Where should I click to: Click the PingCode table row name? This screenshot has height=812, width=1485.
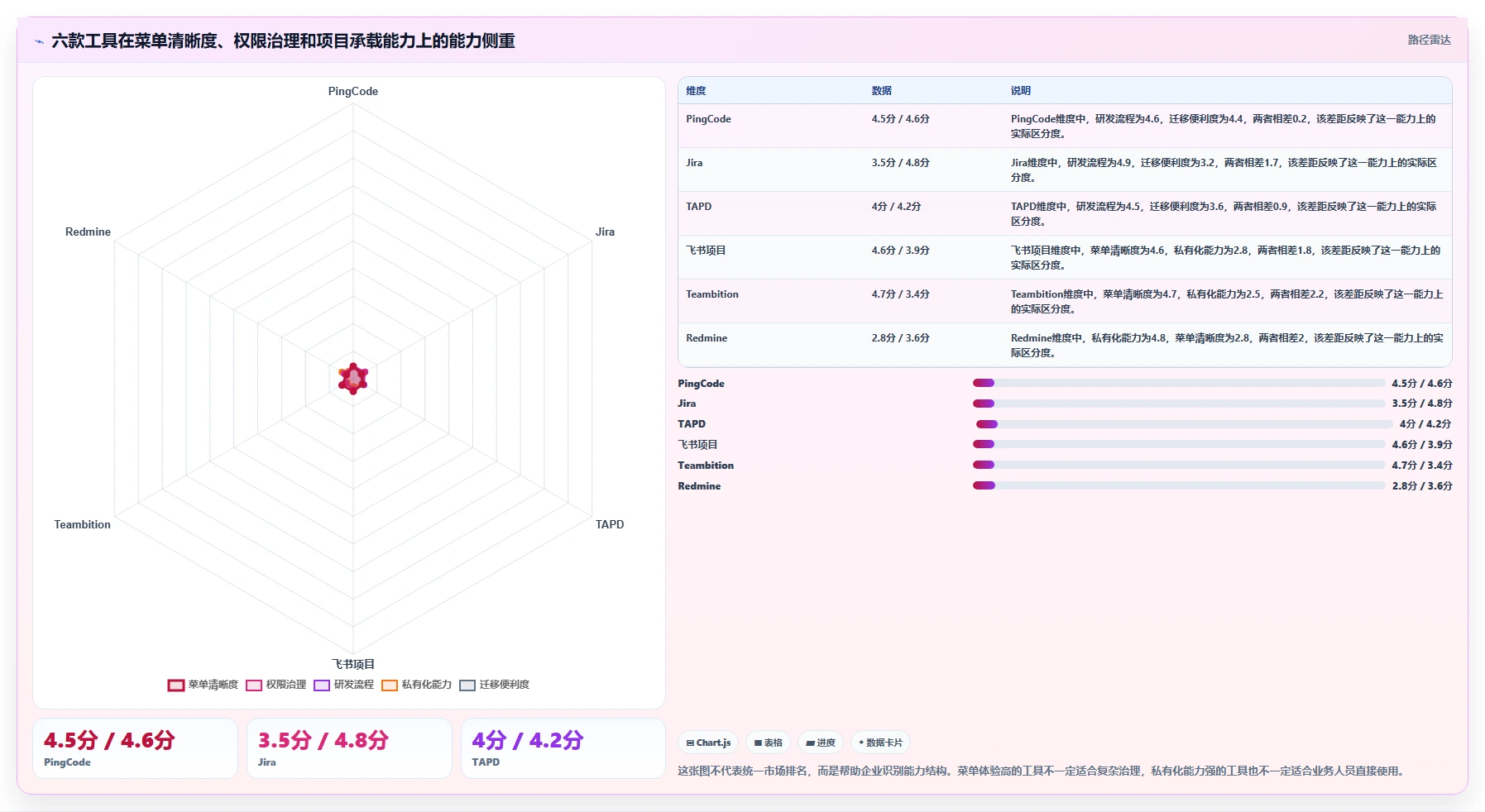tap(708, 119)
